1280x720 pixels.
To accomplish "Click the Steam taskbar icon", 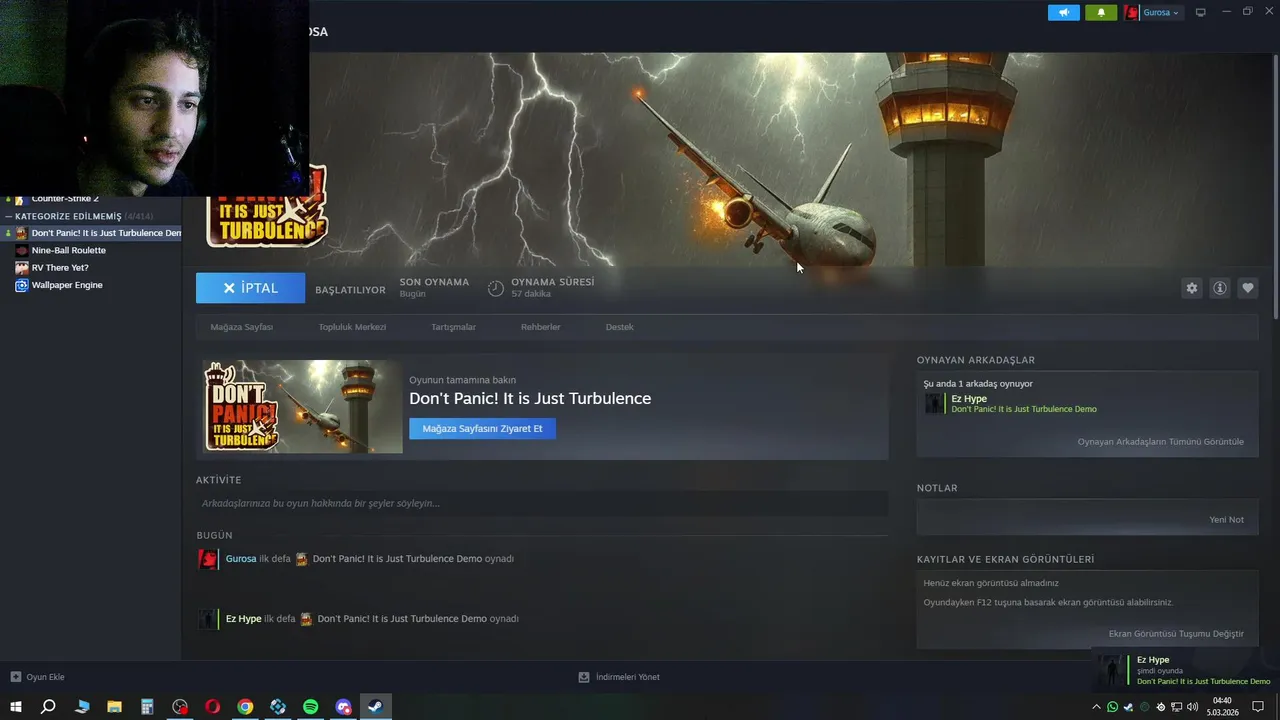I will pos(376,707).
